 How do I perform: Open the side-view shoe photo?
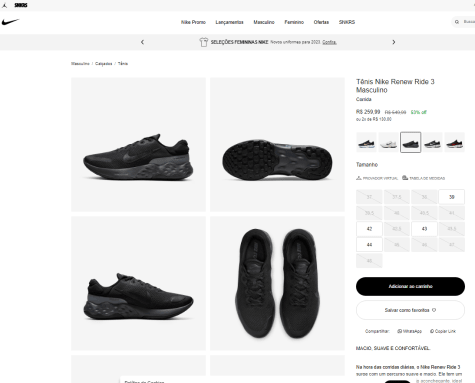point(138,145)
